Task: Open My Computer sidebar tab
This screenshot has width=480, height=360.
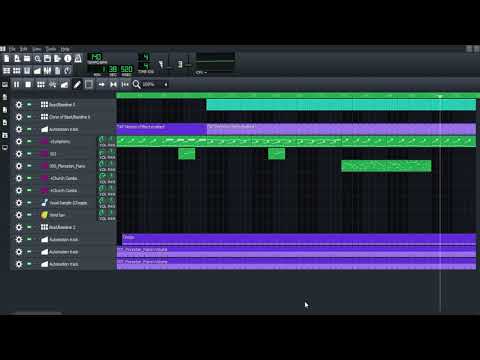Action: point(5,147)
